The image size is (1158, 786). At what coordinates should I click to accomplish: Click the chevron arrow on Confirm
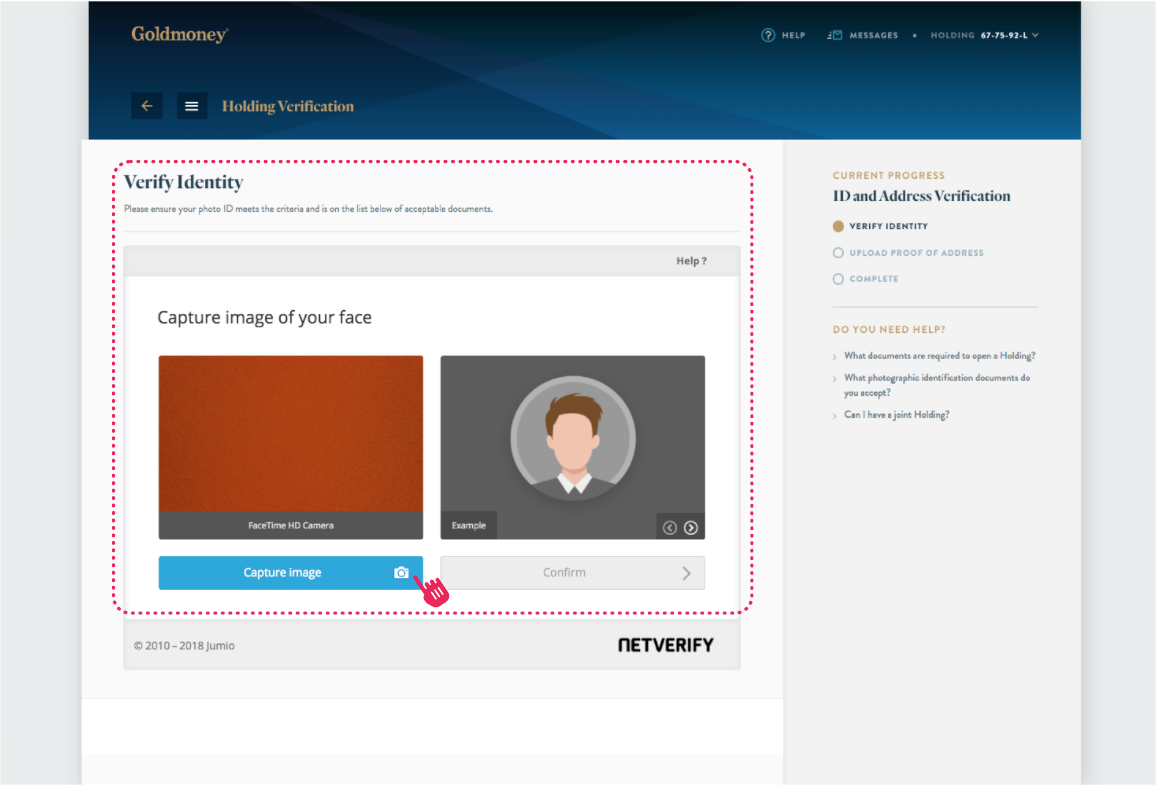click(687, 573)
